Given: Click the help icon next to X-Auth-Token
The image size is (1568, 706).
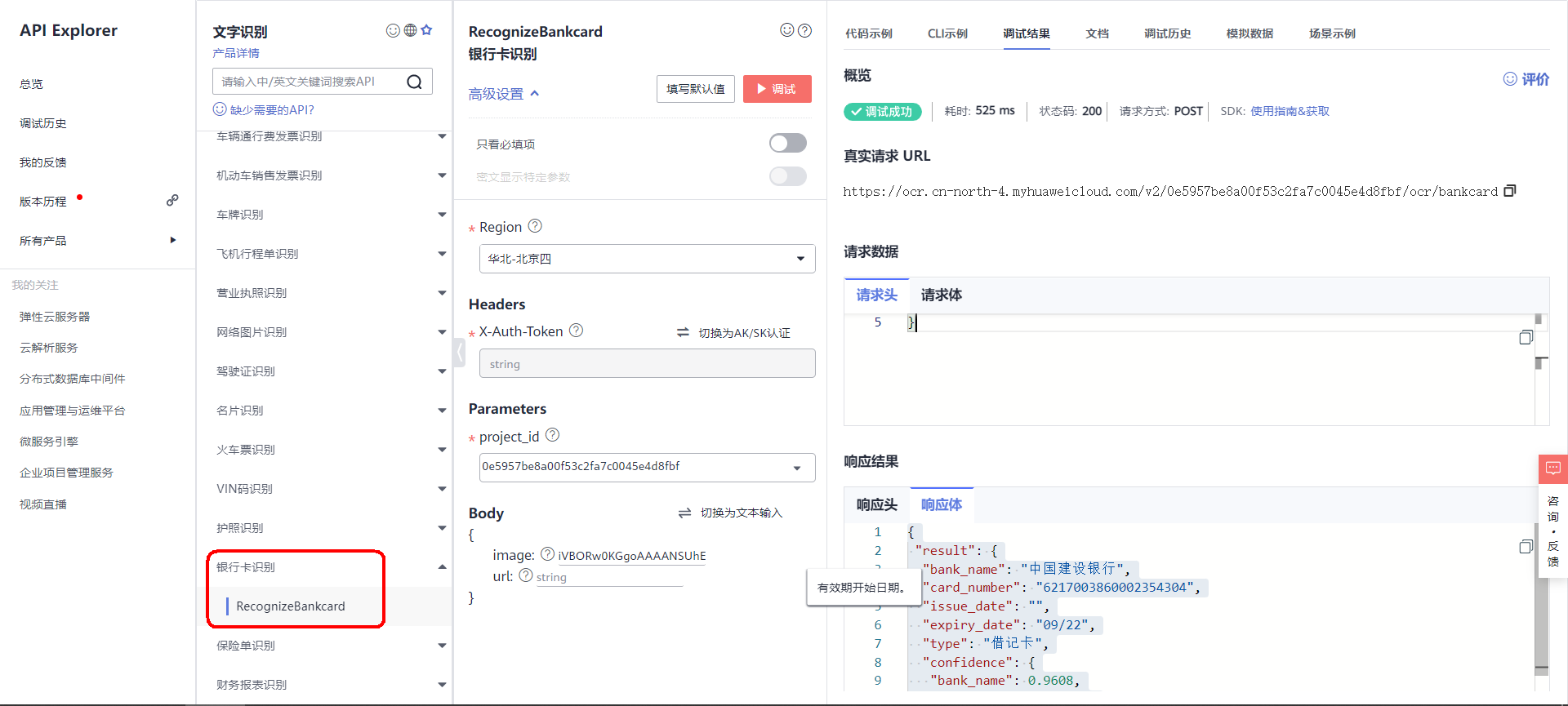Looking at the screenshot, I should (576, 331).
